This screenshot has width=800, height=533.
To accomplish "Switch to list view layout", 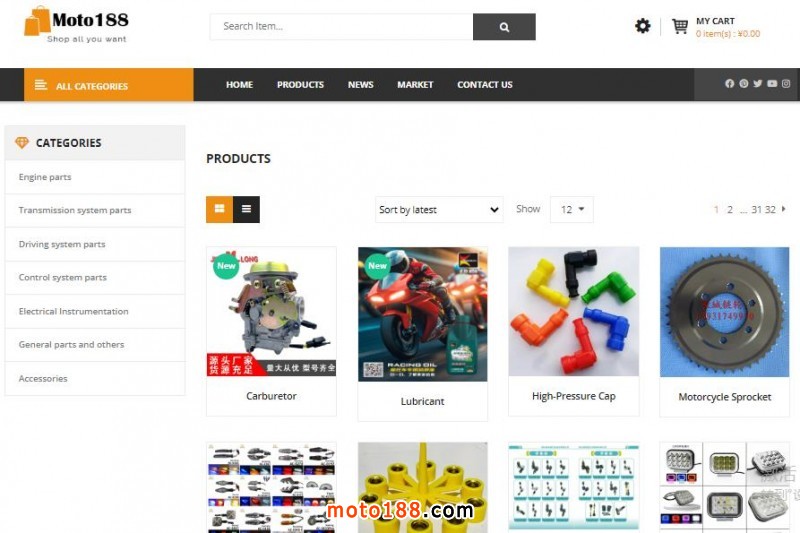I will [x=246, y=209].
